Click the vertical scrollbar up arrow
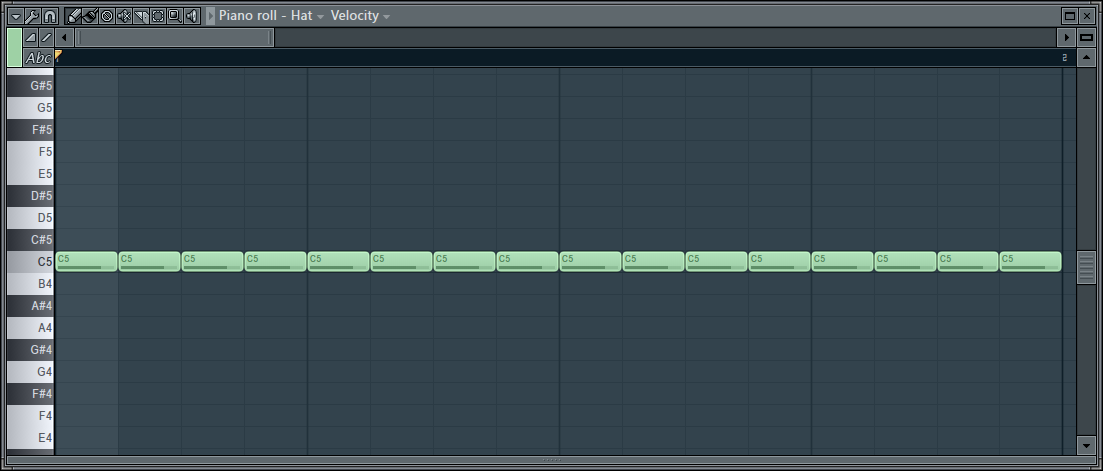 click(x=1086, y=58)
